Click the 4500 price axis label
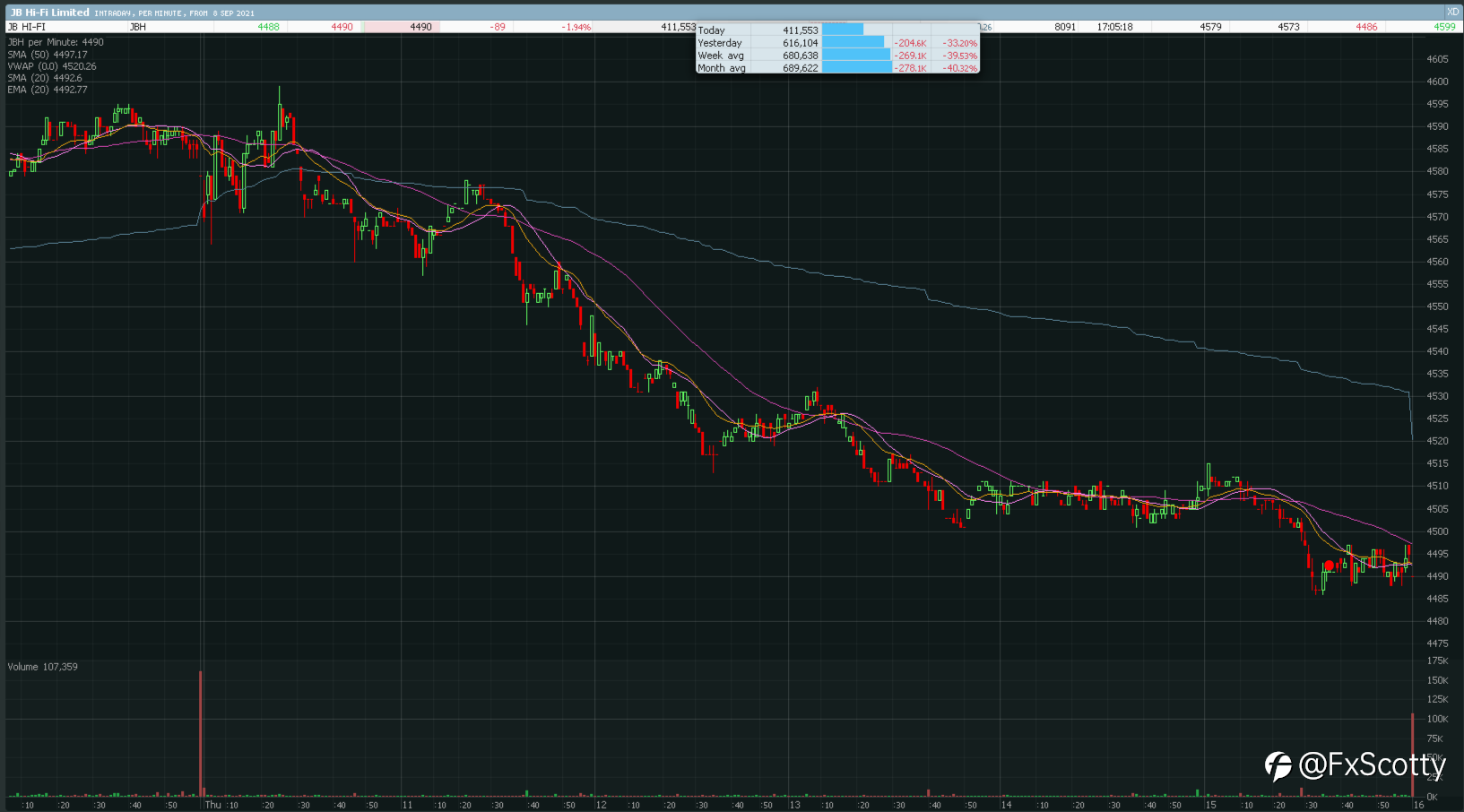Image resolution: width=1464 pixels, height=812 pixels. 1437,531
